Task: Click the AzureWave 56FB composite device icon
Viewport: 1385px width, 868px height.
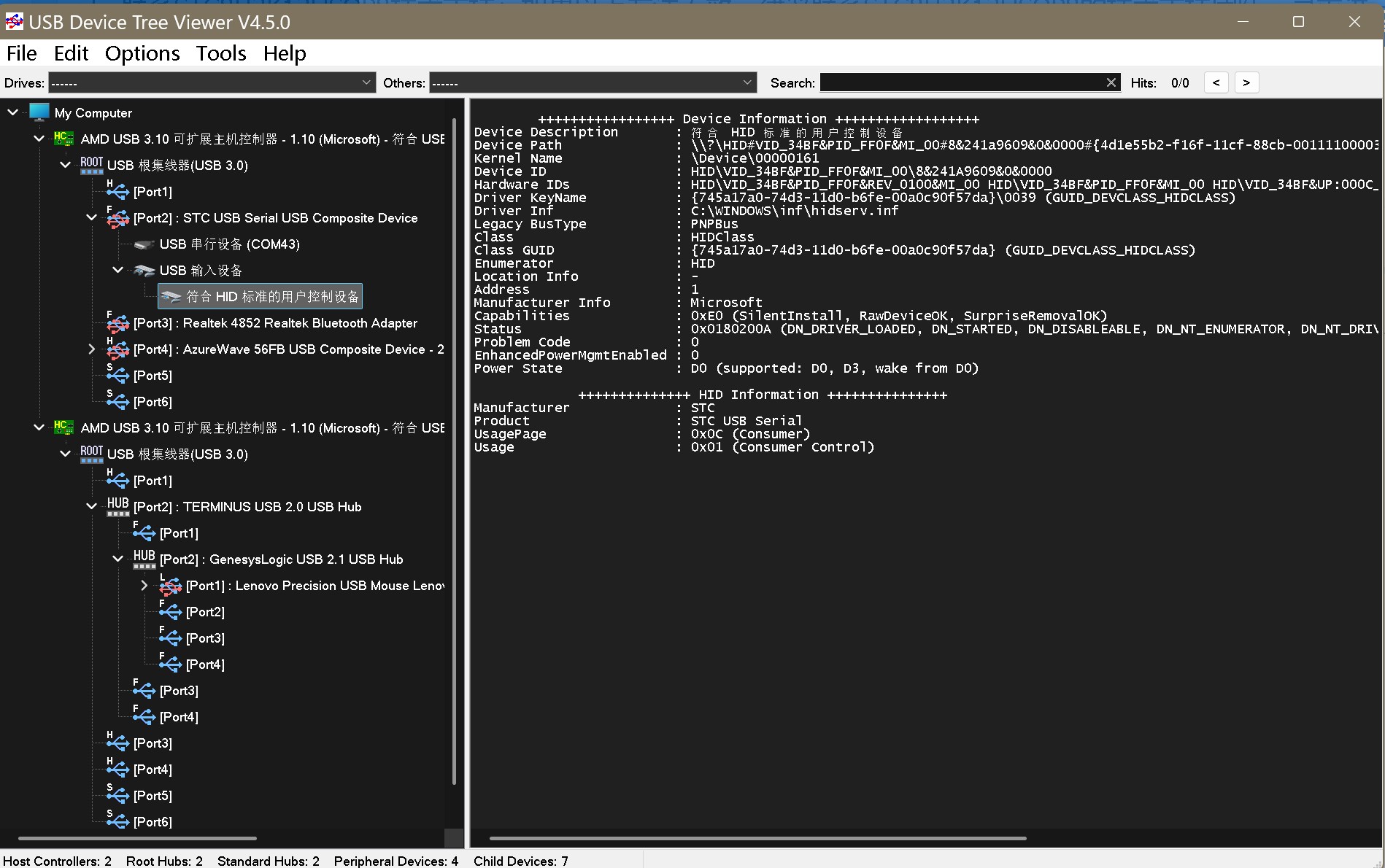Action: 117,349
